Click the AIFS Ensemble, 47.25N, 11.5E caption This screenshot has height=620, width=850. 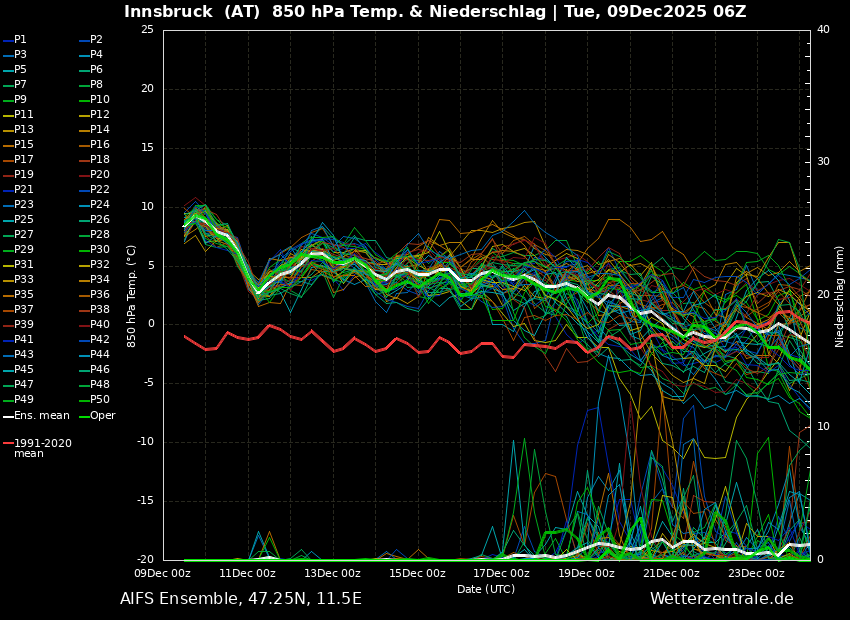(x=240, y=599)
